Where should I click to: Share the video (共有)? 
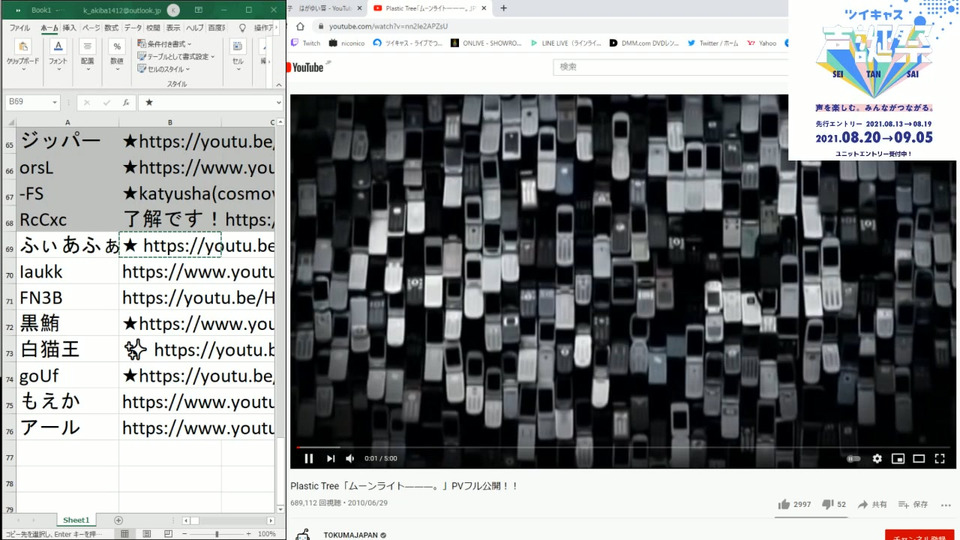point(872,504)
